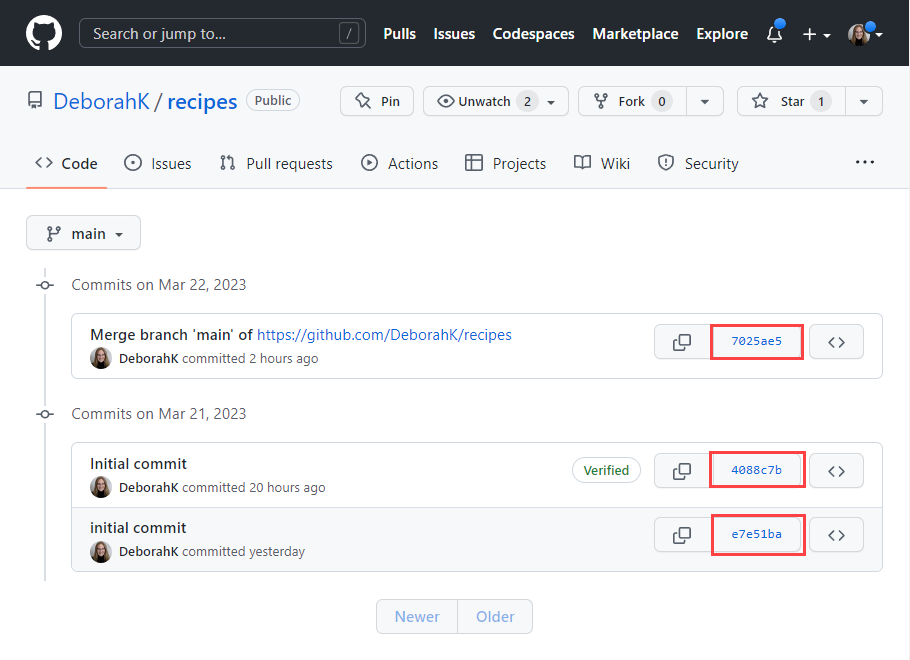910x660 pixels.
Task: Open Explore from top navigation
Action: [x=721, y=34]
